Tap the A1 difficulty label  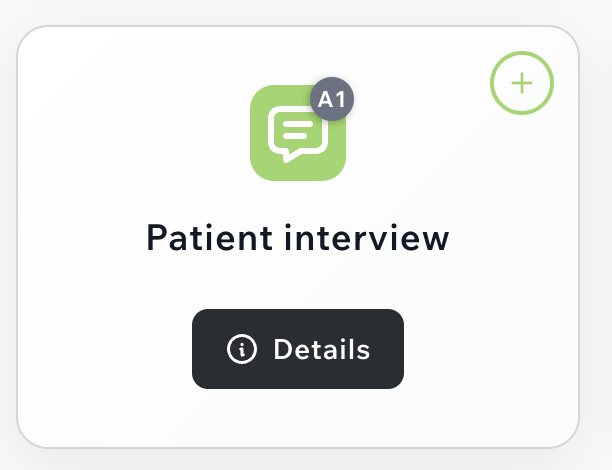click(332, 99)
